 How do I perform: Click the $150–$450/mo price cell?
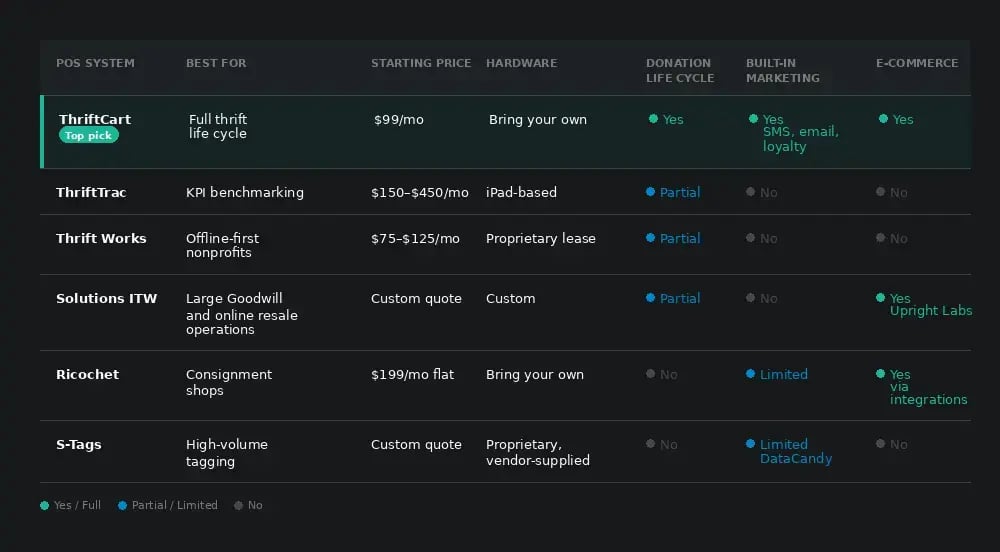pos(420,192)
